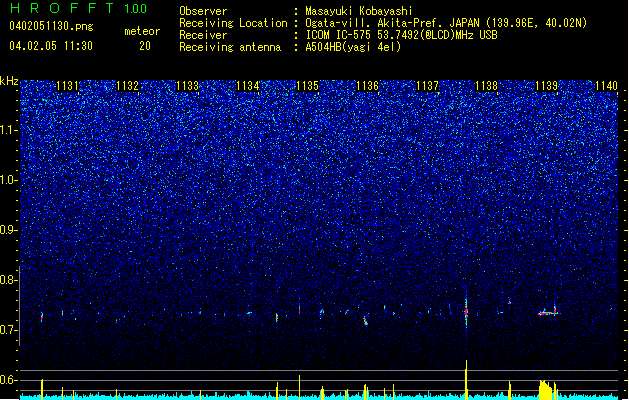The width and height of the screenshot is (629, 400).
Task: Click the date stamp 04.02.05 11:30
Action: click(51, 45)
